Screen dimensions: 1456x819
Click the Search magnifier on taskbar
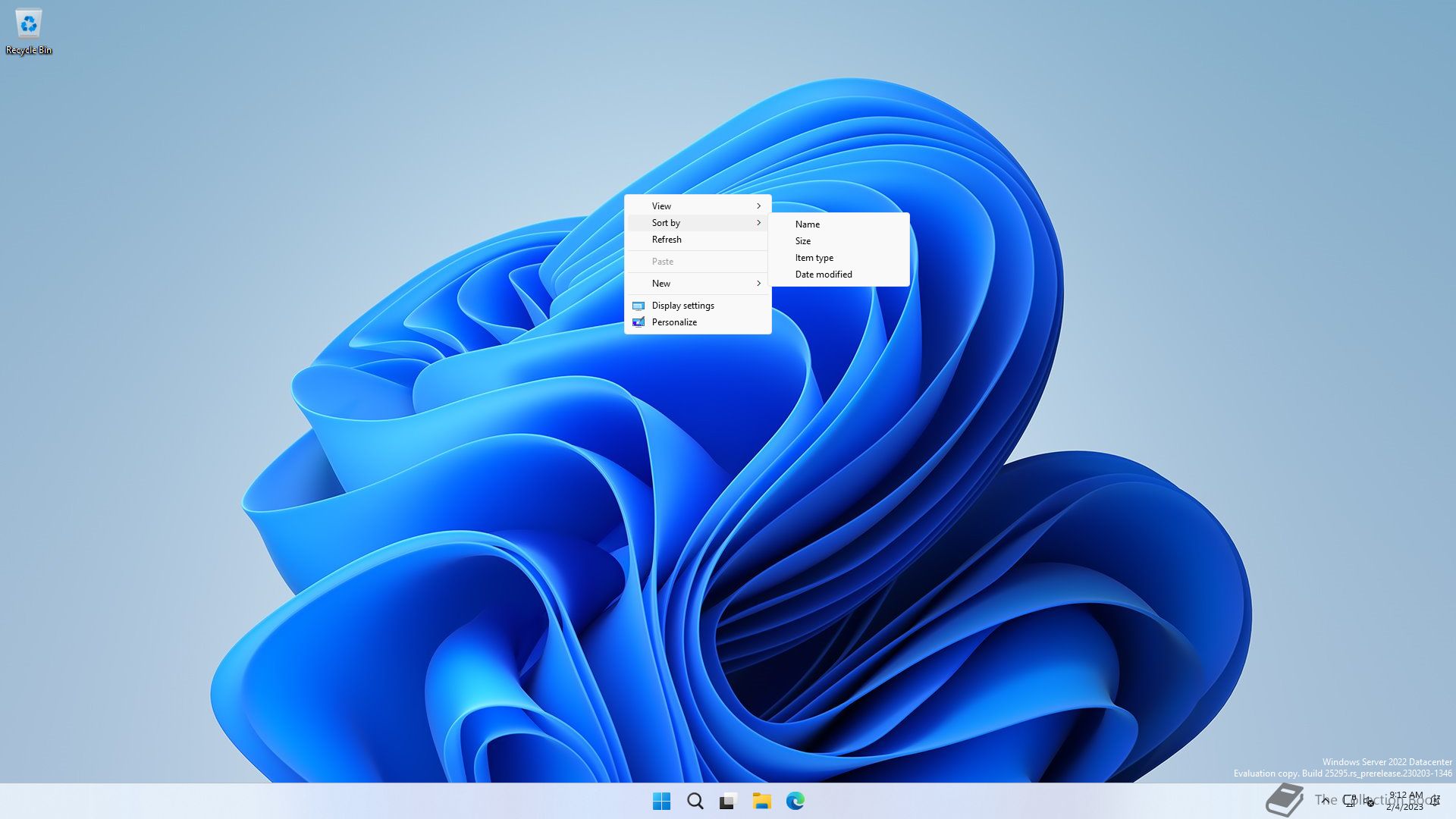coord(695,801)
